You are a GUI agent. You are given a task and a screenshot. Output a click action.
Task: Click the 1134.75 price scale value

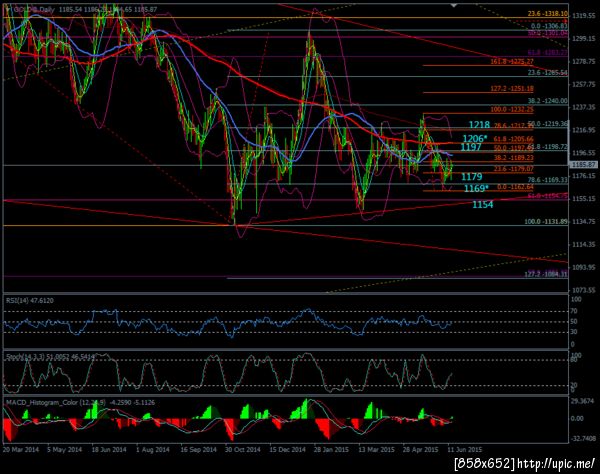(584, 222)
